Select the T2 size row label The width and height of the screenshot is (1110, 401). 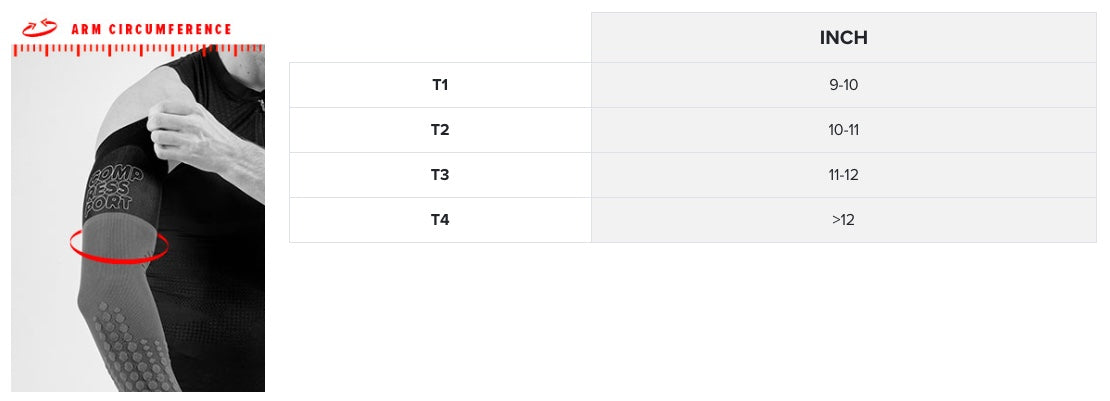440,130
